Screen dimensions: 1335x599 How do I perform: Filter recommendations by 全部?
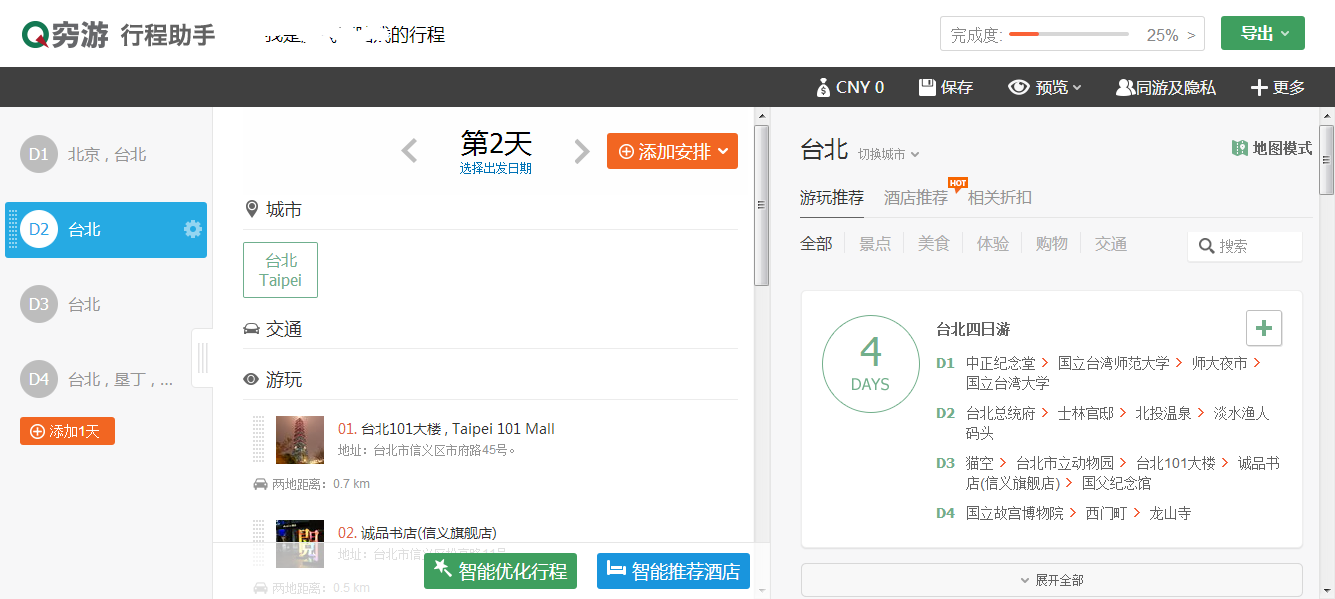point(816,244)
